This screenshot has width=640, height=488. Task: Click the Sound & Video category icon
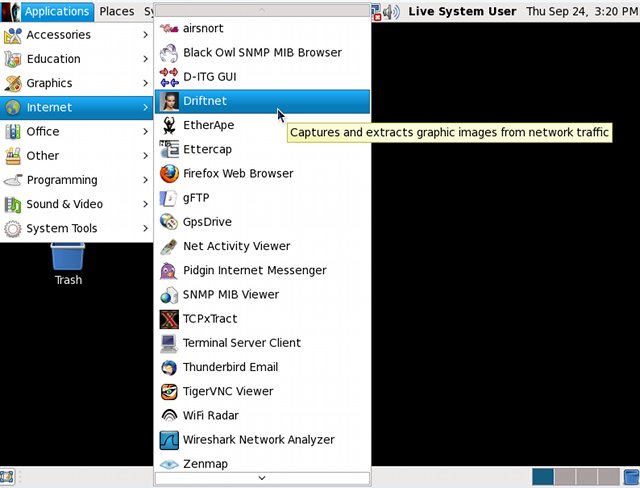pos(13,204)
